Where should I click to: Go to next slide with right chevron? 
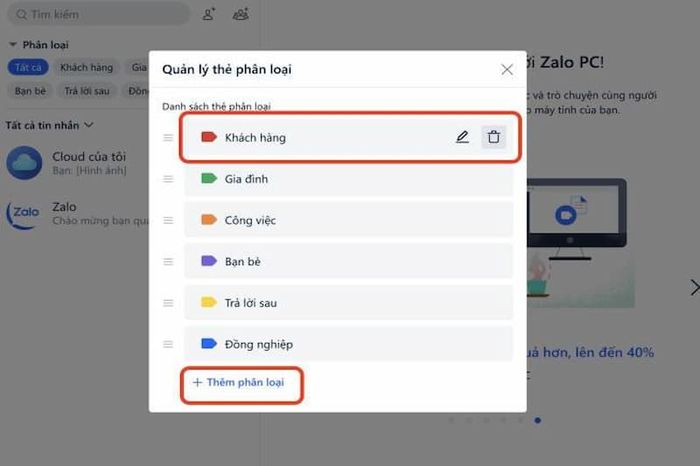(x=694, y=287)
